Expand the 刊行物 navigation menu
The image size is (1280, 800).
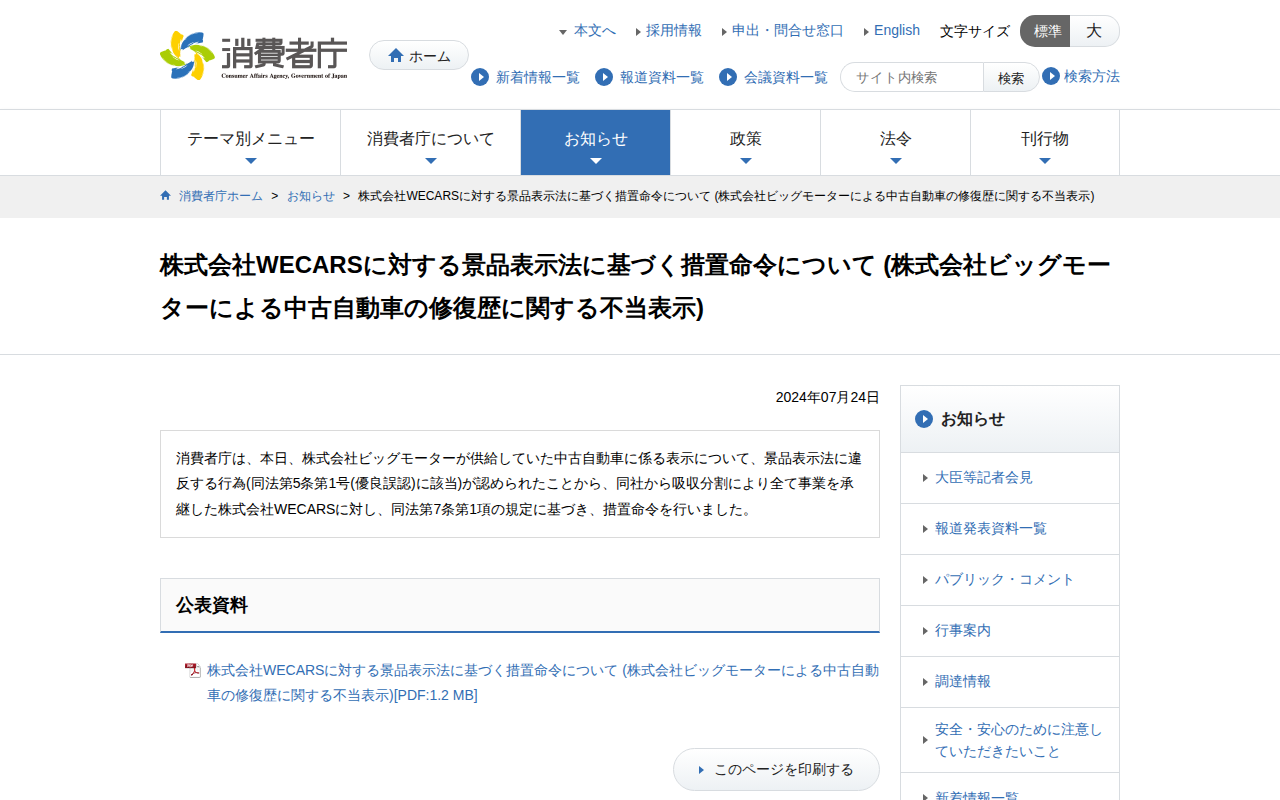pos(1045,143)
